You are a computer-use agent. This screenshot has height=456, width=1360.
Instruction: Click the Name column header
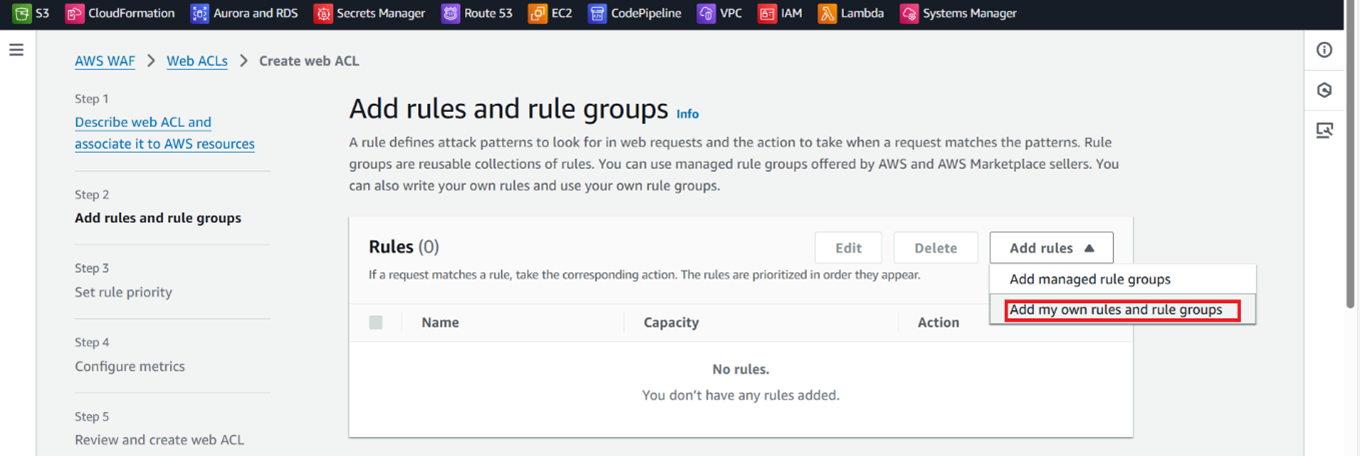click(440, 322)
